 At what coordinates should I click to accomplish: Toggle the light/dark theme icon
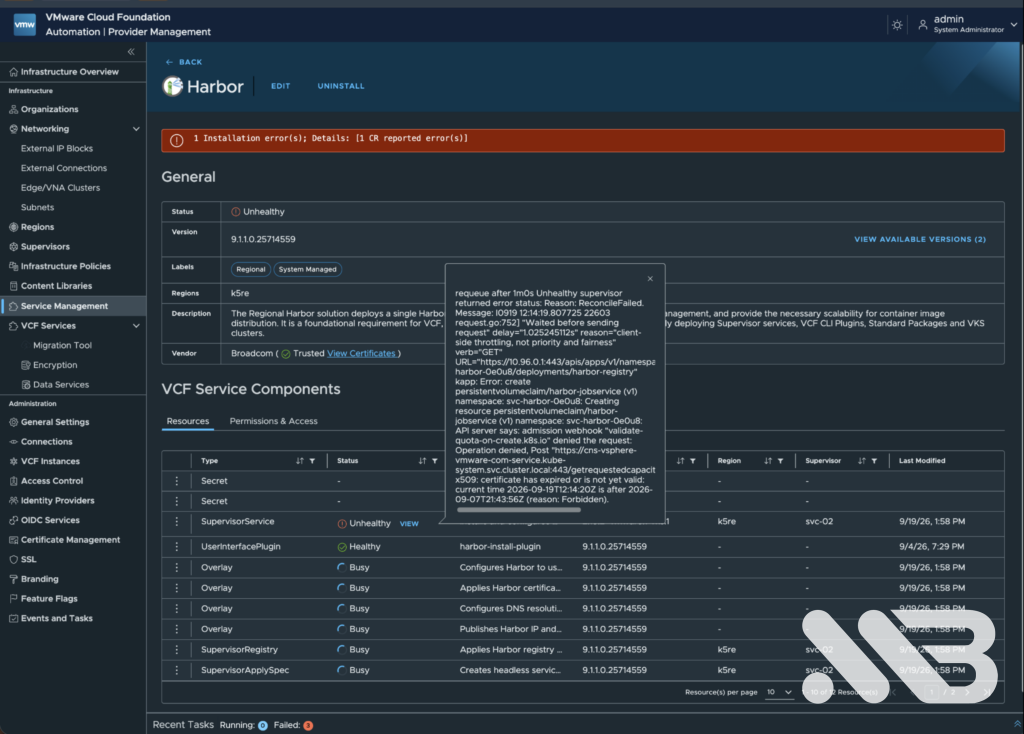pos(897,25)
